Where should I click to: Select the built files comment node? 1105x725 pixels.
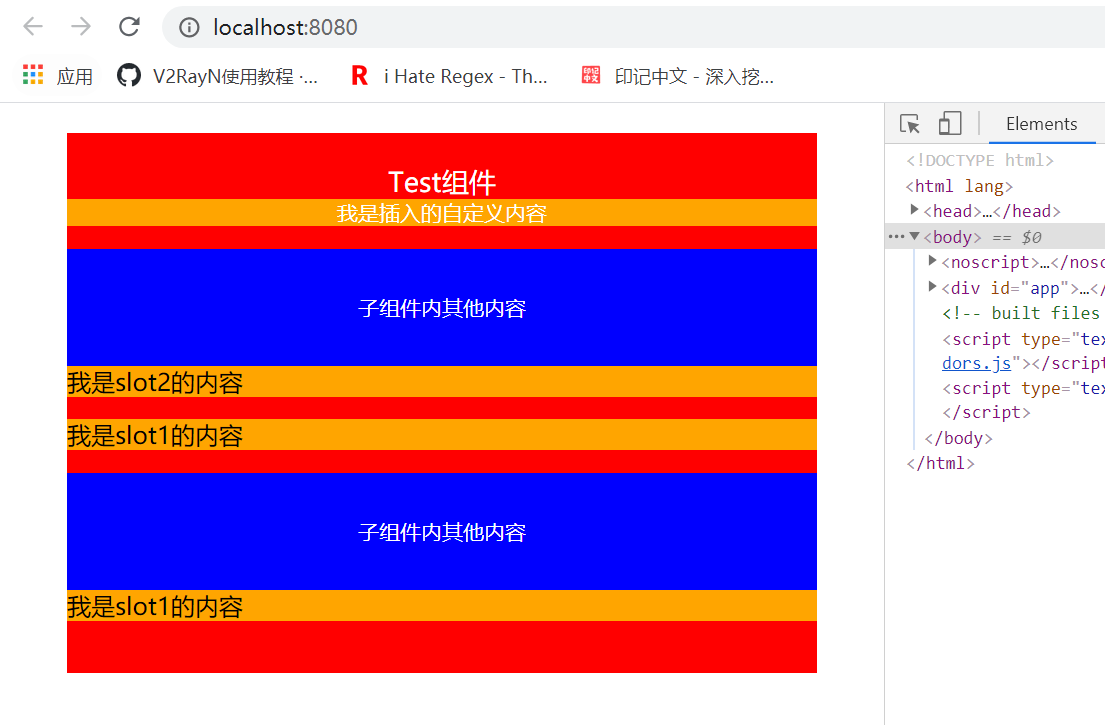1023,313
